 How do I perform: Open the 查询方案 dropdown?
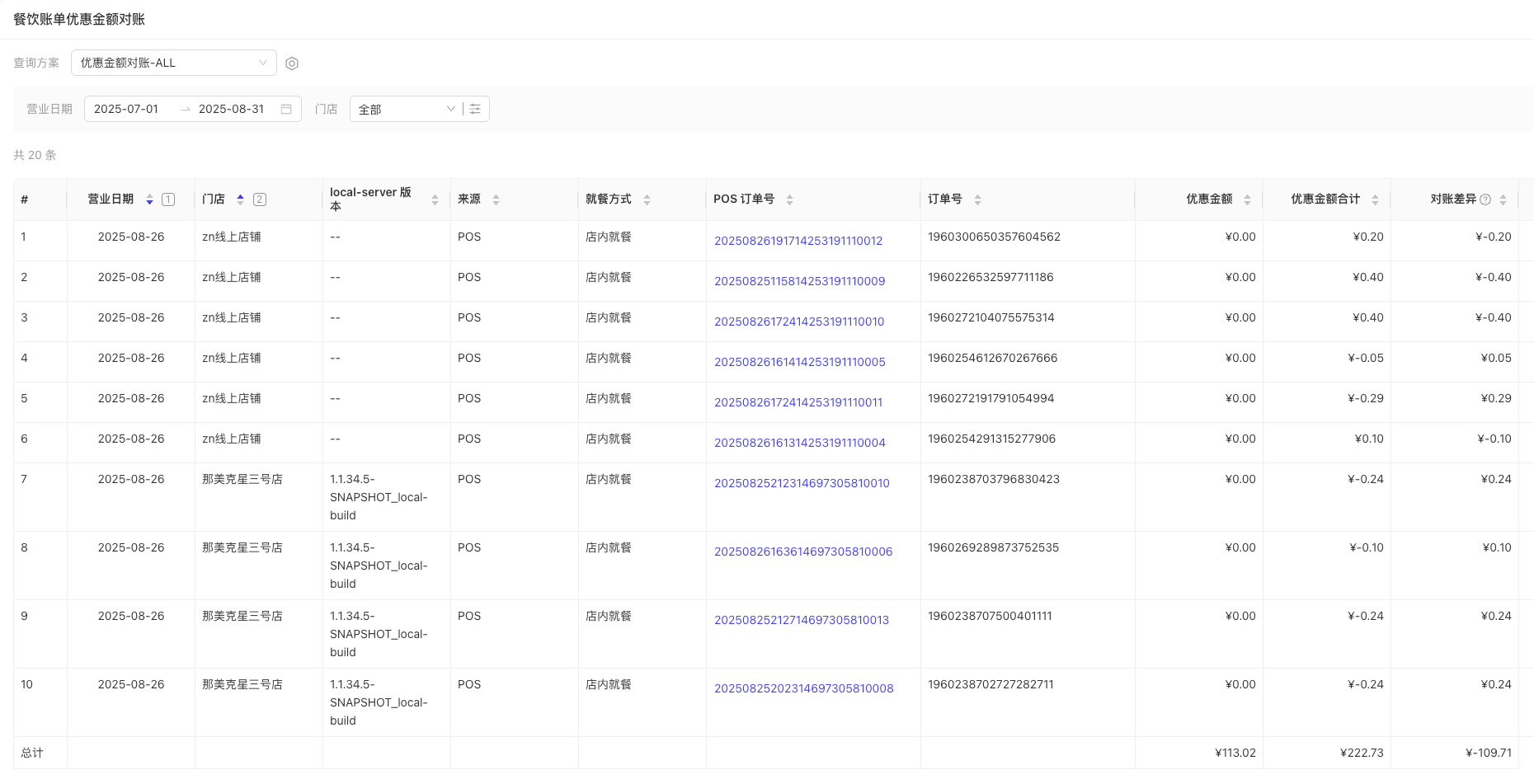coord(173,63)
